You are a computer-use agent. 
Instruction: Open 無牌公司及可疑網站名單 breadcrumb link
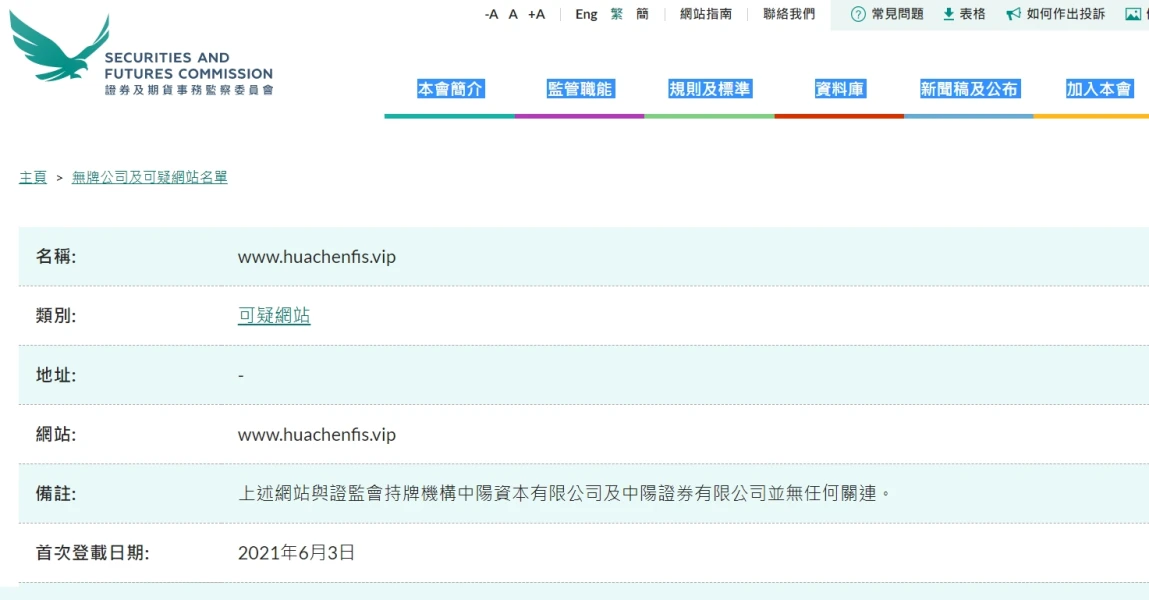(149, 177)
